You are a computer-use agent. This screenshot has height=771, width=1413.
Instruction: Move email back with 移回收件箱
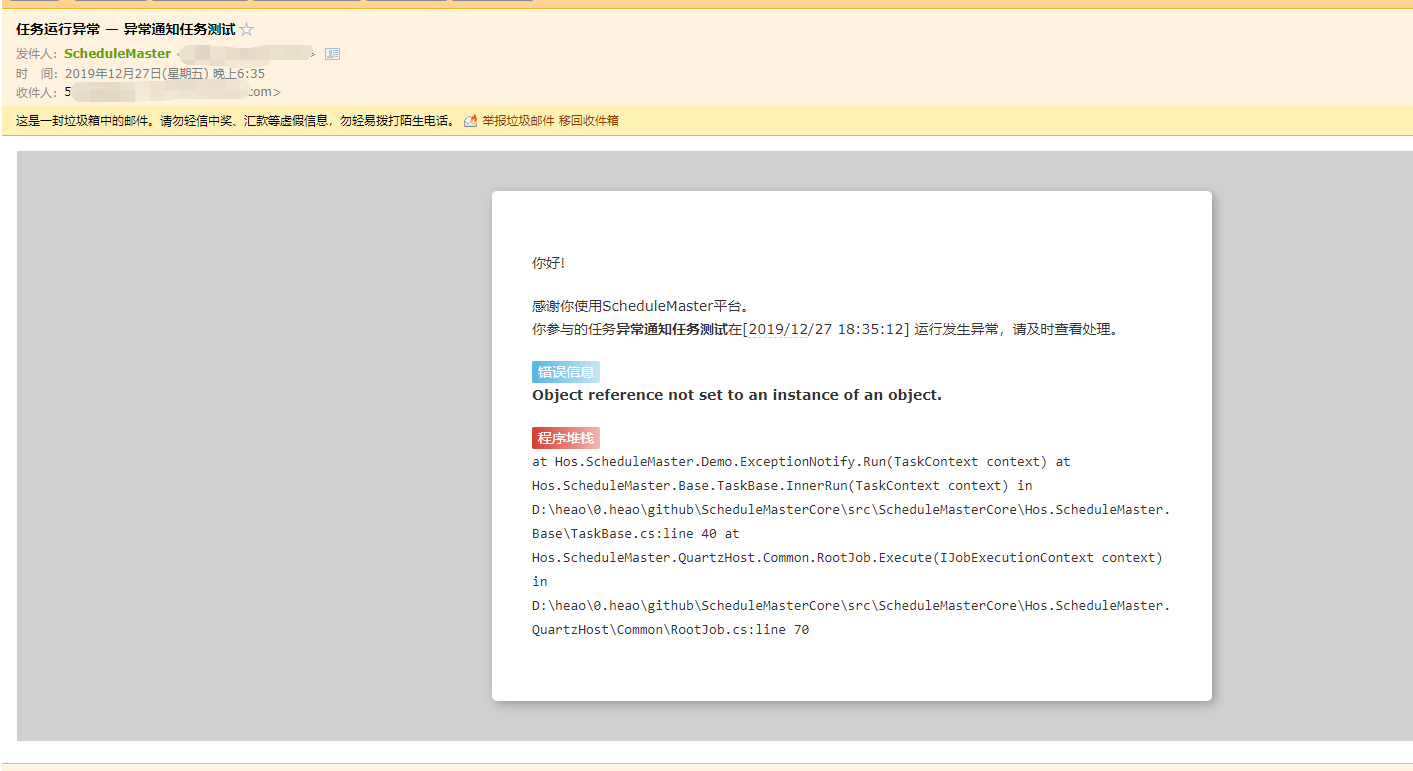[x=588, y=121]
